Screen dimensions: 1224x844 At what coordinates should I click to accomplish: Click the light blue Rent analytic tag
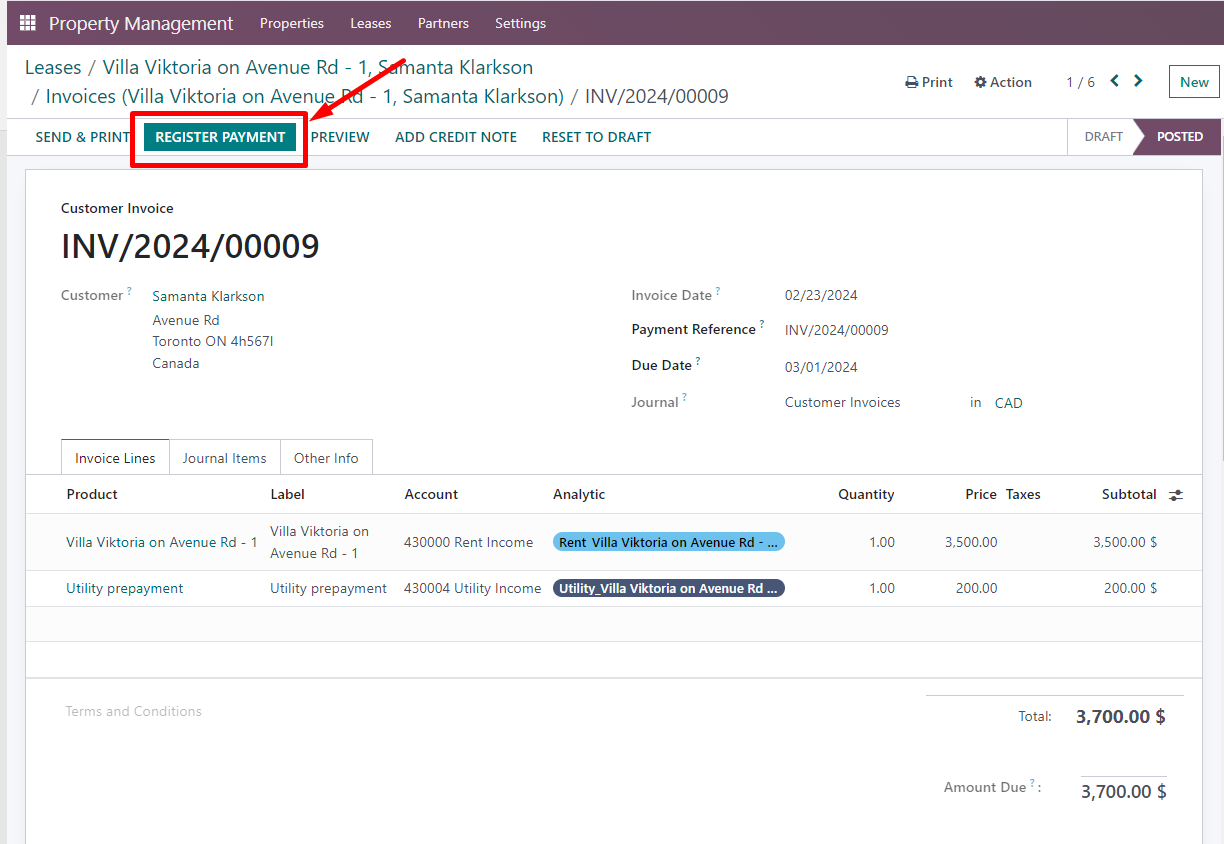pos(669,542)
